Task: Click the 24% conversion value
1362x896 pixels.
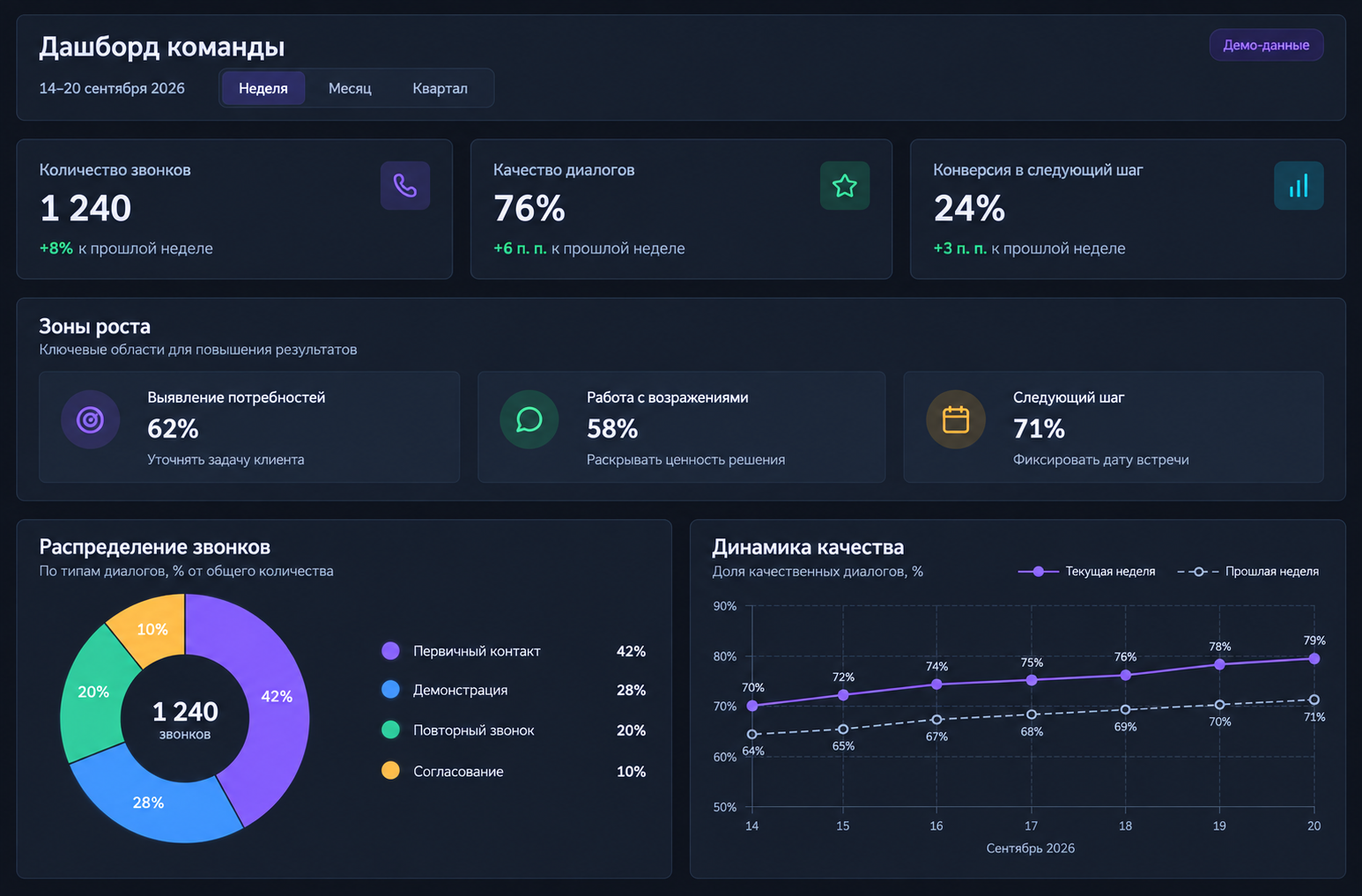Action: [969, 209]
